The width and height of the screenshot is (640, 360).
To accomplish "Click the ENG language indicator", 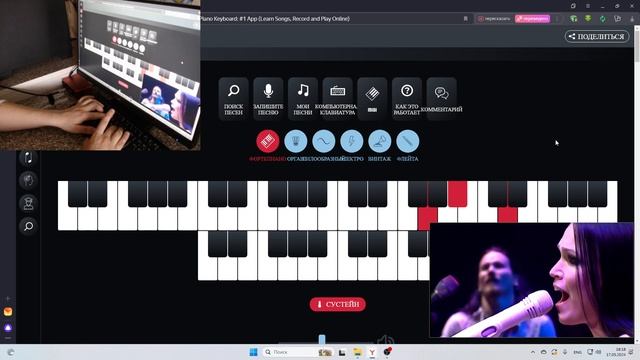I will pyautogui.click(x=578, y=352).
